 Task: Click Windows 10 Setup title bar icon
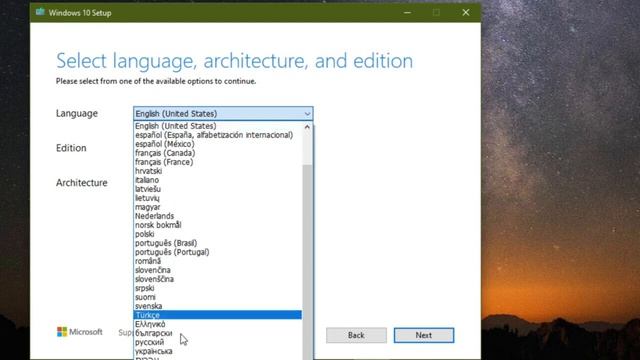click(x=40, y=12)
